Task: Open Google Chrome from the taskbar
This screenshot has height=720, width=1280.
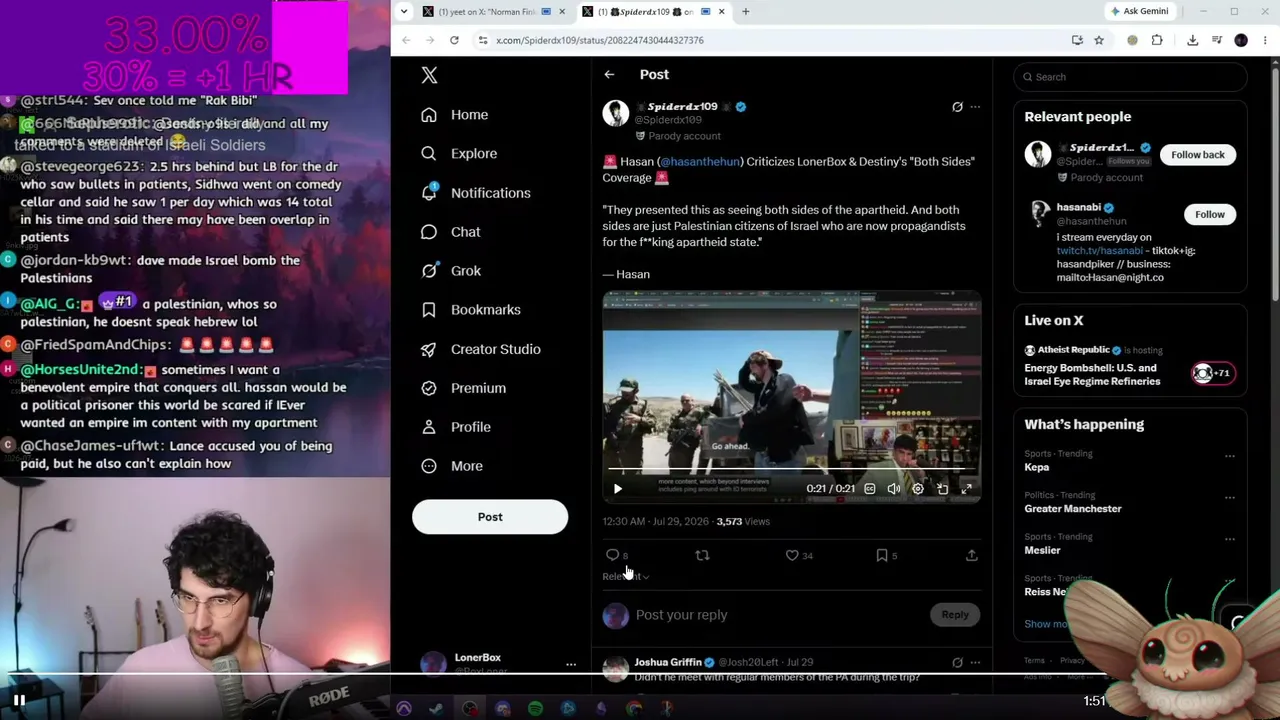Action: tap(634, 709)
